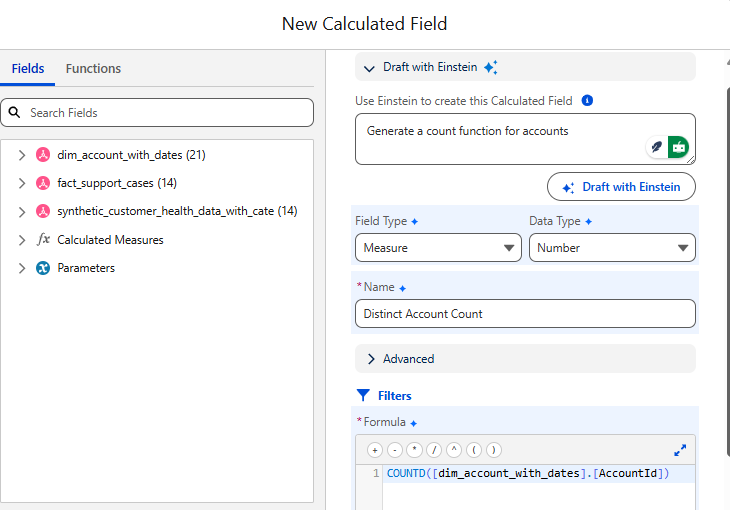Insert the caret exponent operator
This screenshot has height=510, width=730.
click(x=454, y=450)
